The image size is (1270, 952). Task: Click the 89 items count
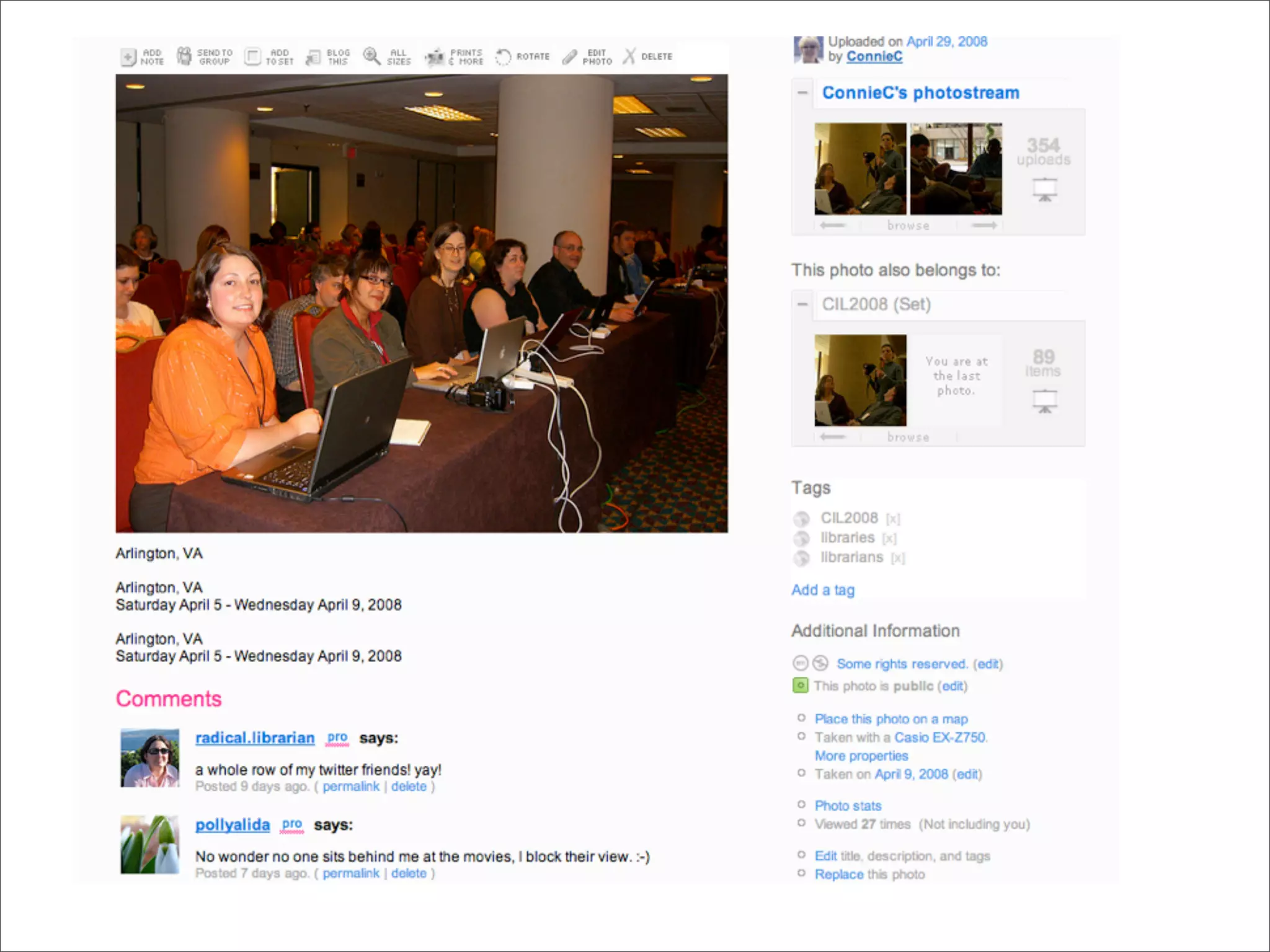pyautogui.click(x=1043, y=363)
